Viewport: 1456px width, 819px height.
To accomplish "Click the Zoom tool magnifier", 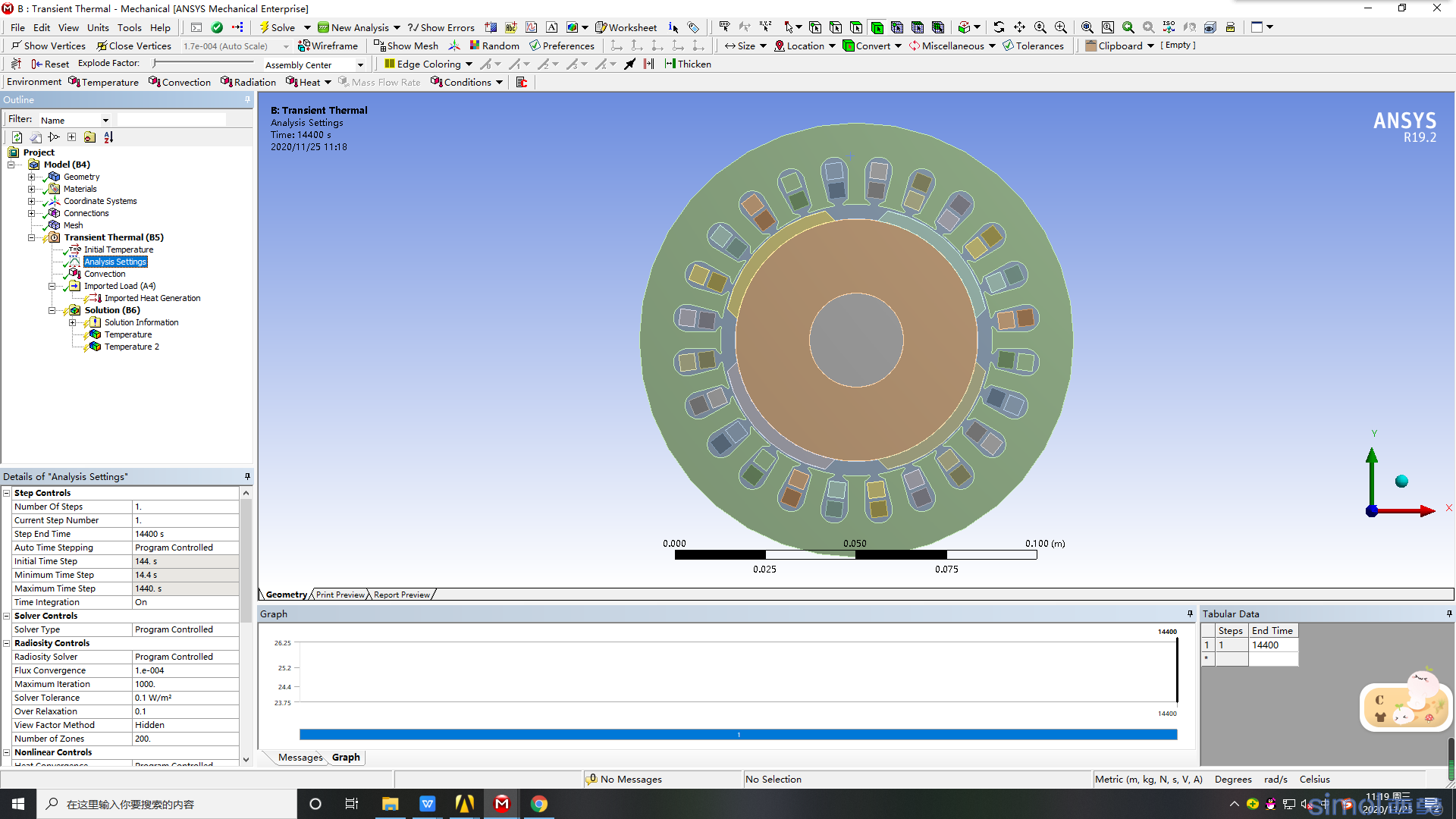I will pyautogui.click(x=1040, y=27).
